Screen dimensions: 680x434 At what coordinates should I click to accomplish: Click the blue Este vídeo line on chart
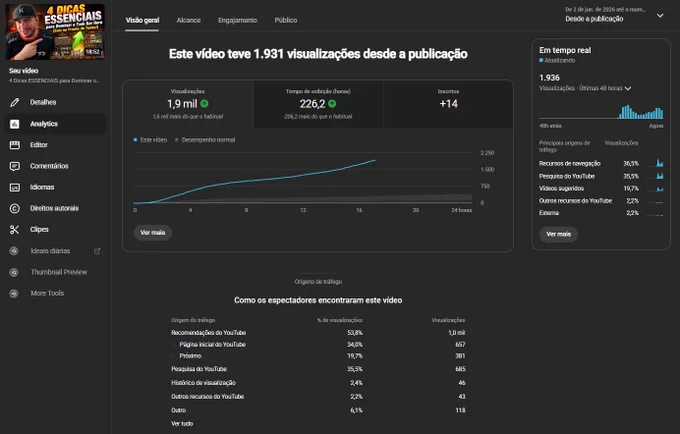pyautogui.click(x=256, y=180)
